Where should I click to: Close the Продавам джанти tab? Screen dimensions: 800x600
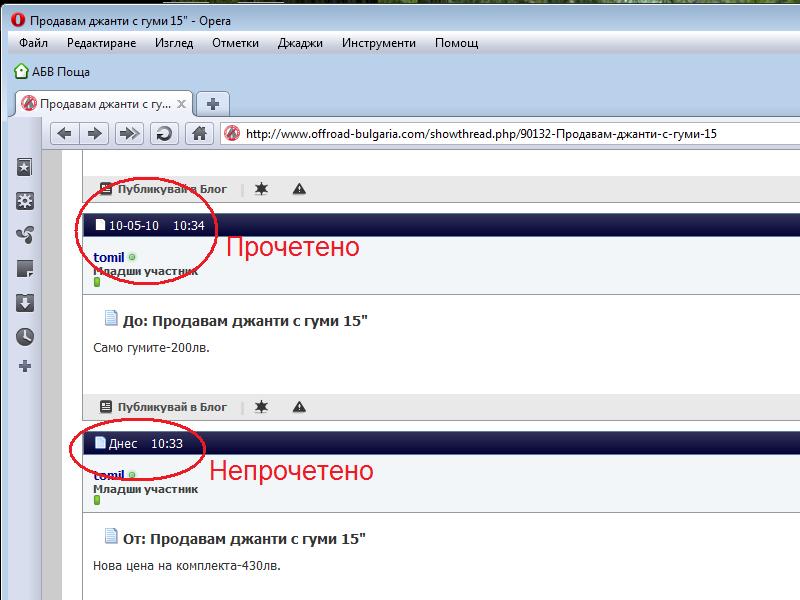click(181, 104)
